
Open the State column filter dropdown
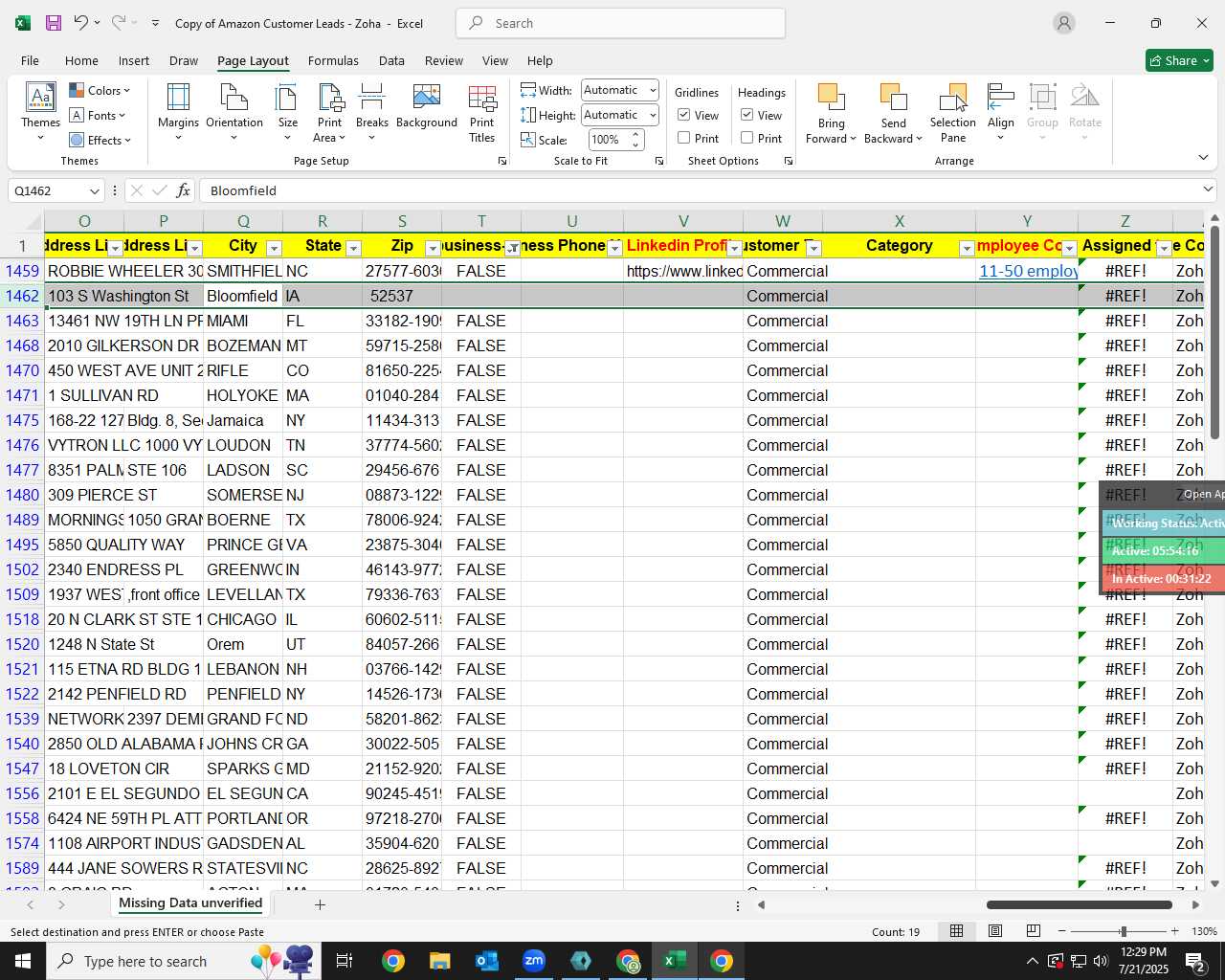coord(353,248)
